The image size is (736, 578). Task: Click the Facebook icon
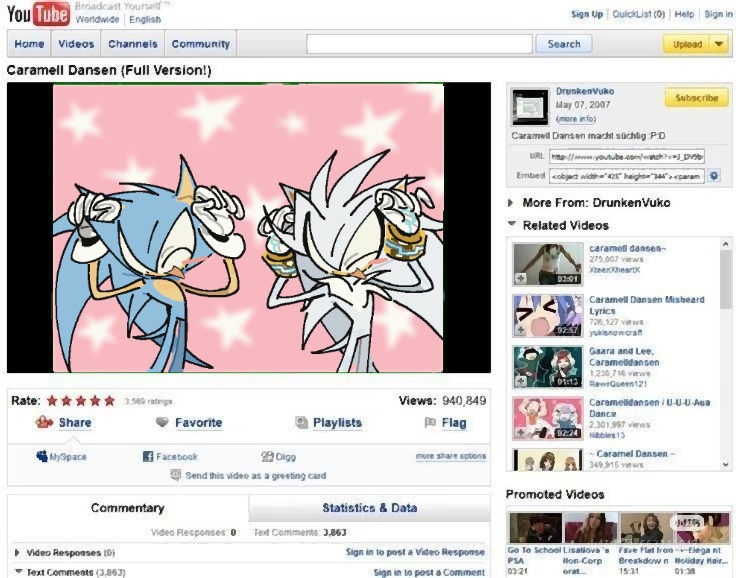click(148, 456)
